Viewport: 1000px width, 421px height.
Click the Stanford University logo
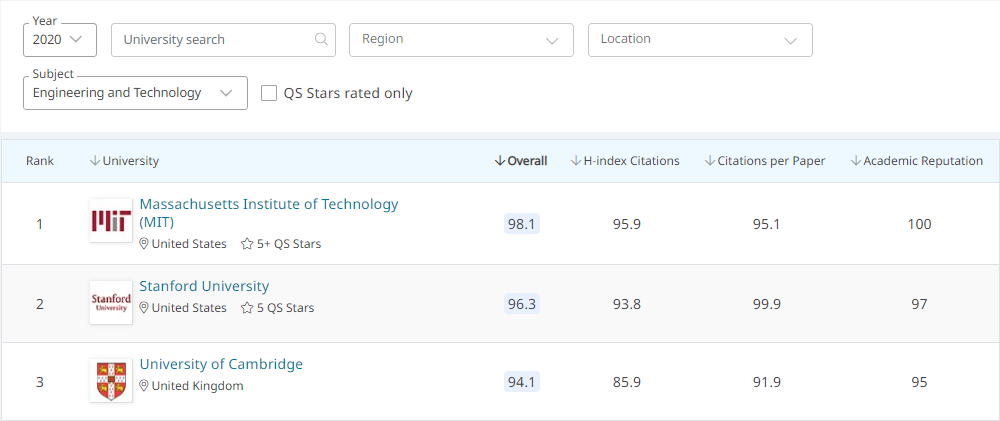tap(111, 302)
